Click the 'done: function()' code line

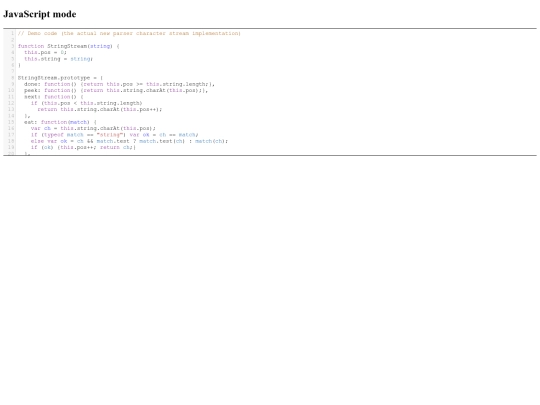coord(119,84)
